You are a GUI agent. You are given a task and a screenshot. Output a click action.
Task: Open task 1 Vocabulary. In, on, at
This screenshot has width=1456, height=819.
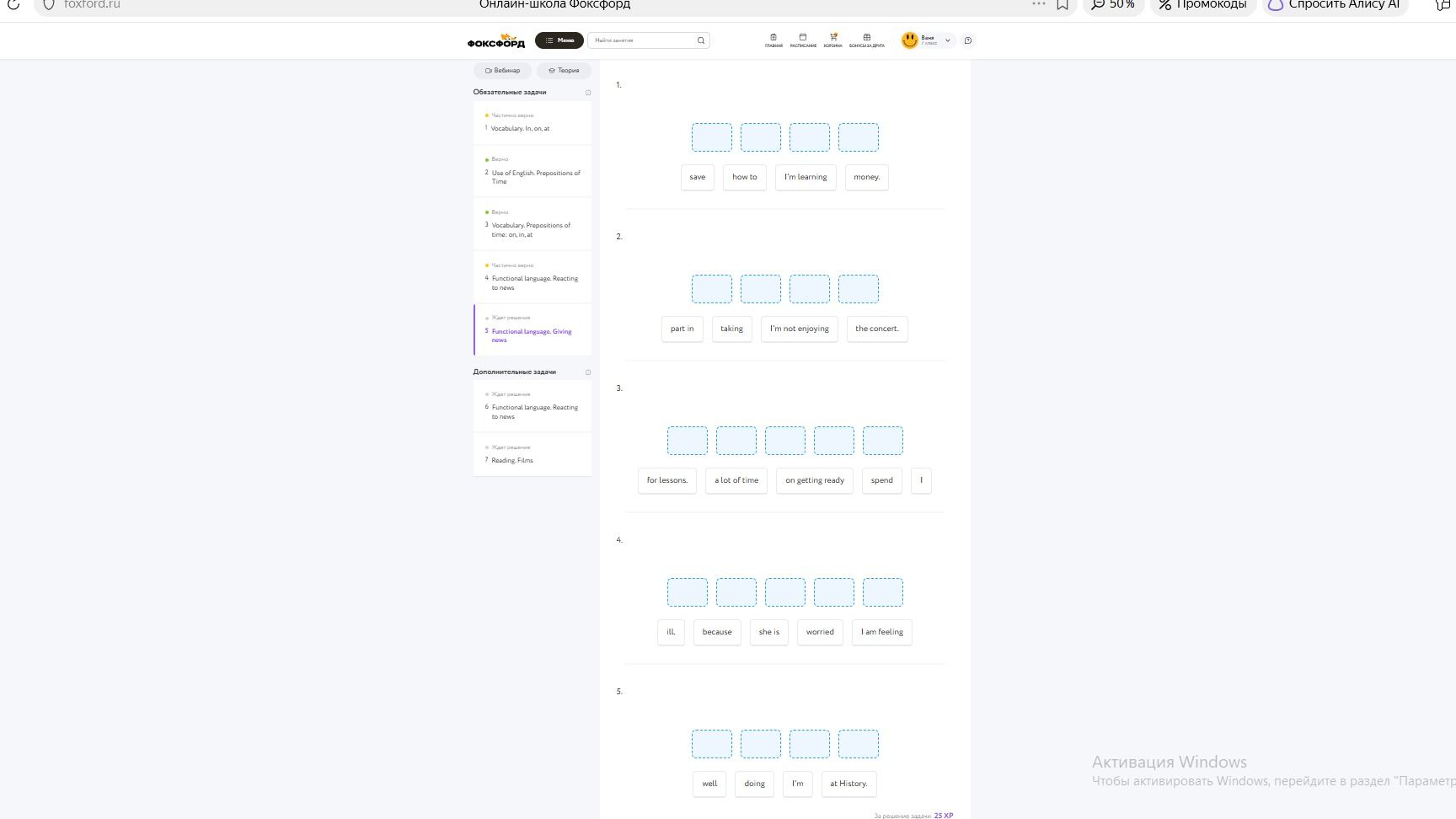533,123
